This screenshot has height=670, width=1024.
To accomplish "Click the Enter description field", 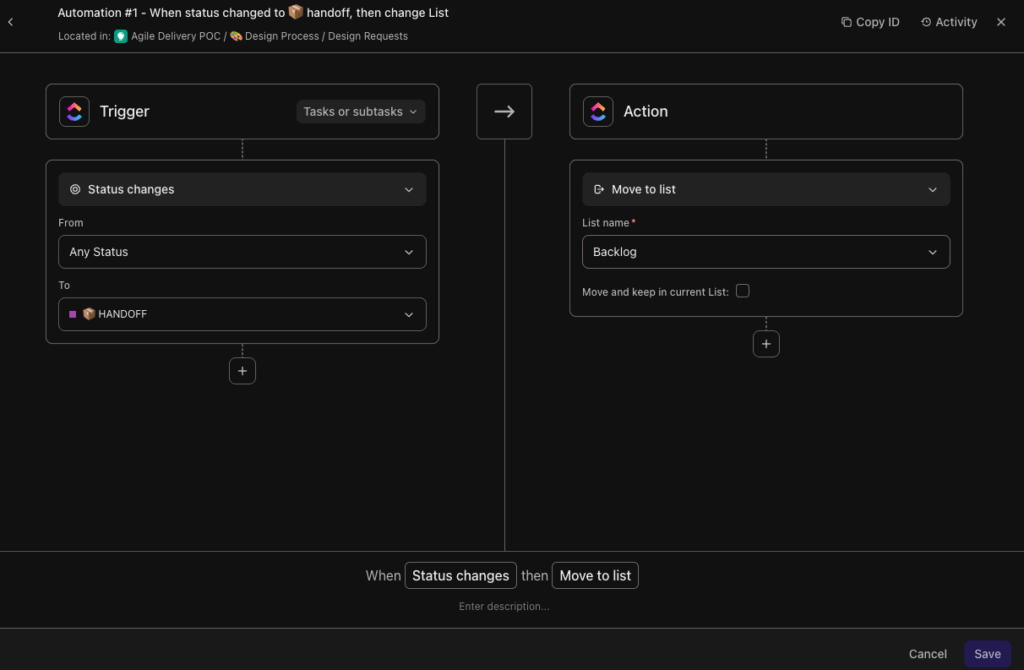I will tap(504, 606).
